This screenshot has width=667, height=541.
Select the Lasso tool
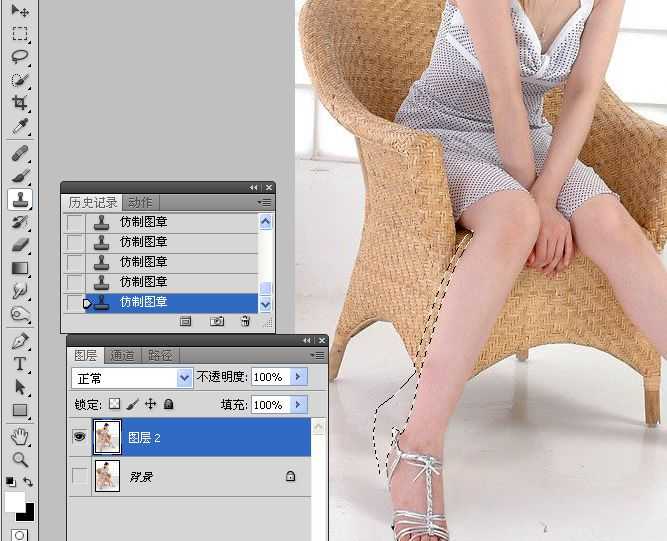tap(20, 56)
